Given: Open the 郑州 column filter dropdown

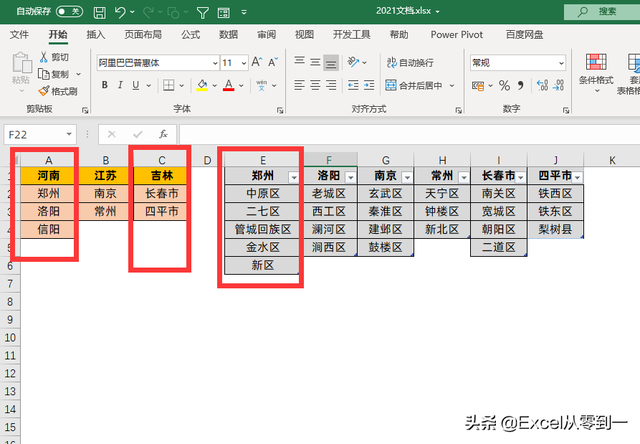Looking at the screenshot, I should pyautogui.click(x=293, y=177).
